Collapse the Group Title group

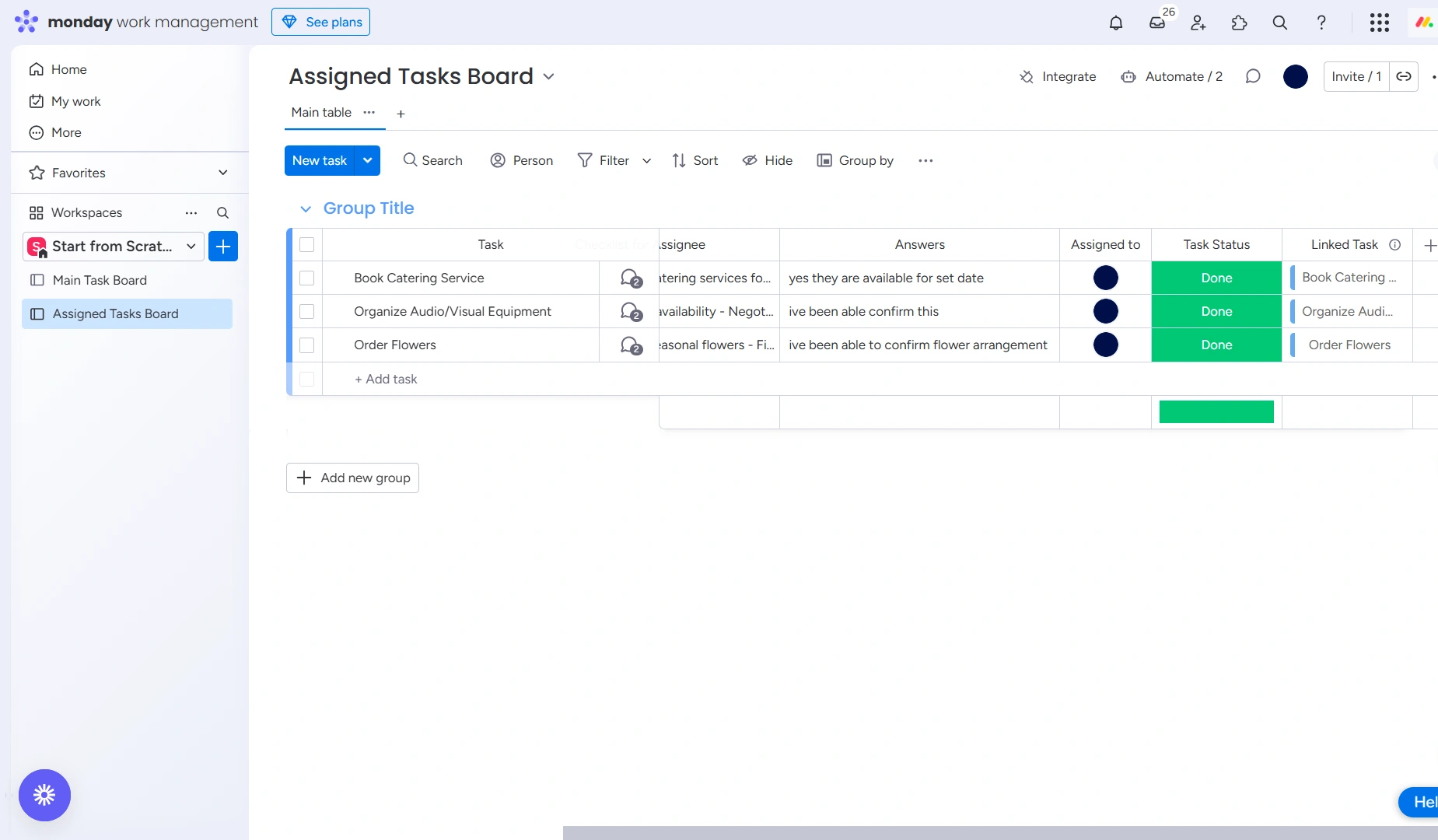(306, 209)
